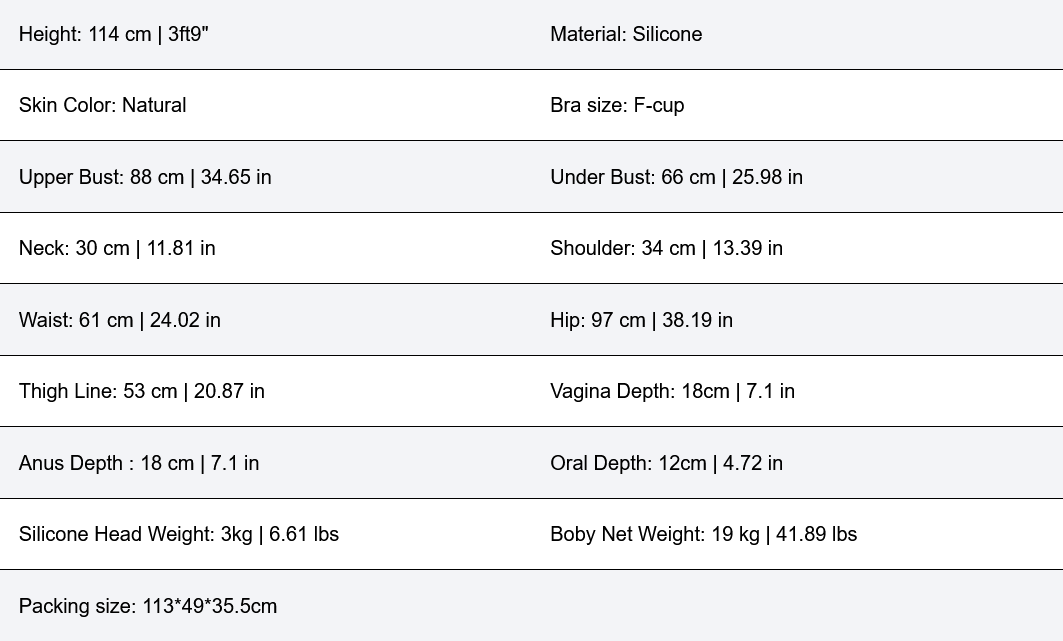
Task: Select the Under Bust measurement cell
Action: pos(676,177)
